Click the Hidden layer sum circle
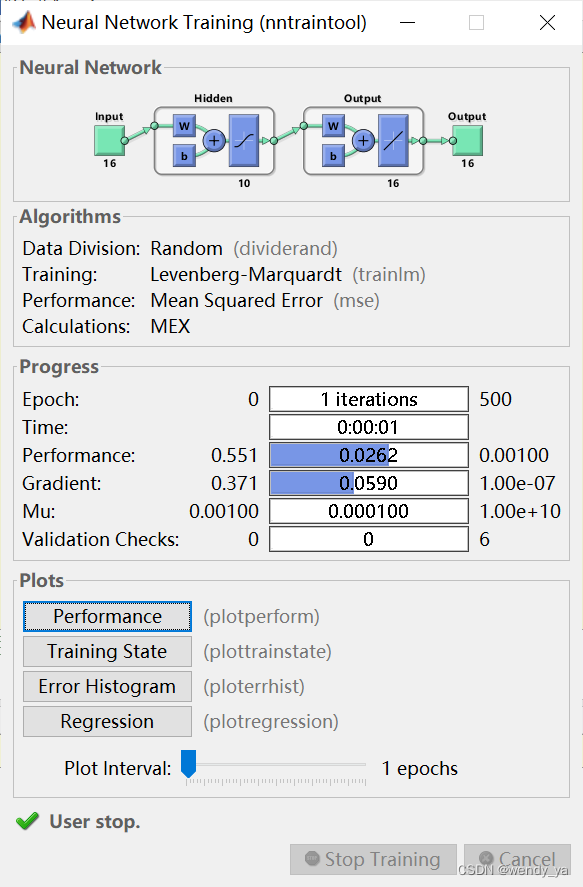Screen dimensions: 583x887 pos(214,140)
